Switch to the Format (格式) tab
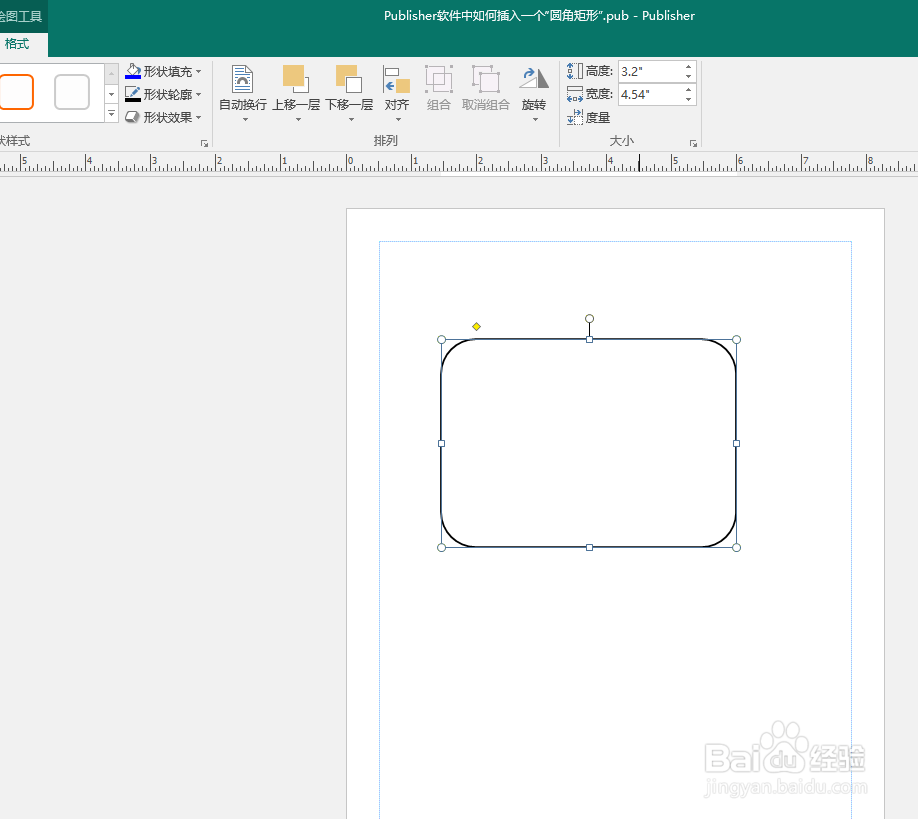Viewport: 918px width, 819px height. [17, 44]
